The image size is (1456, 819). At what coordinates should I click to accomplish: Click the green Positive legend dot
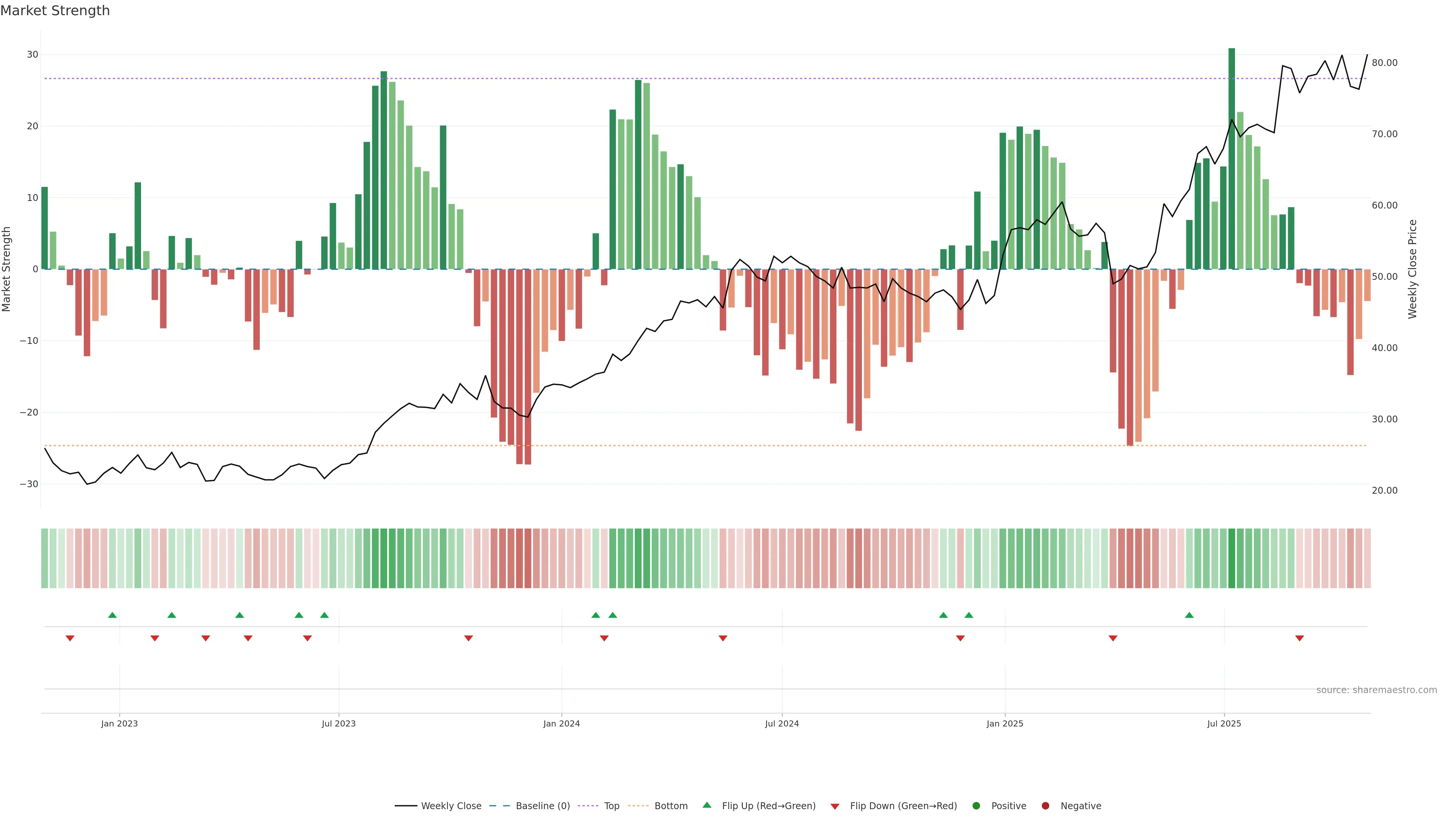976,806
